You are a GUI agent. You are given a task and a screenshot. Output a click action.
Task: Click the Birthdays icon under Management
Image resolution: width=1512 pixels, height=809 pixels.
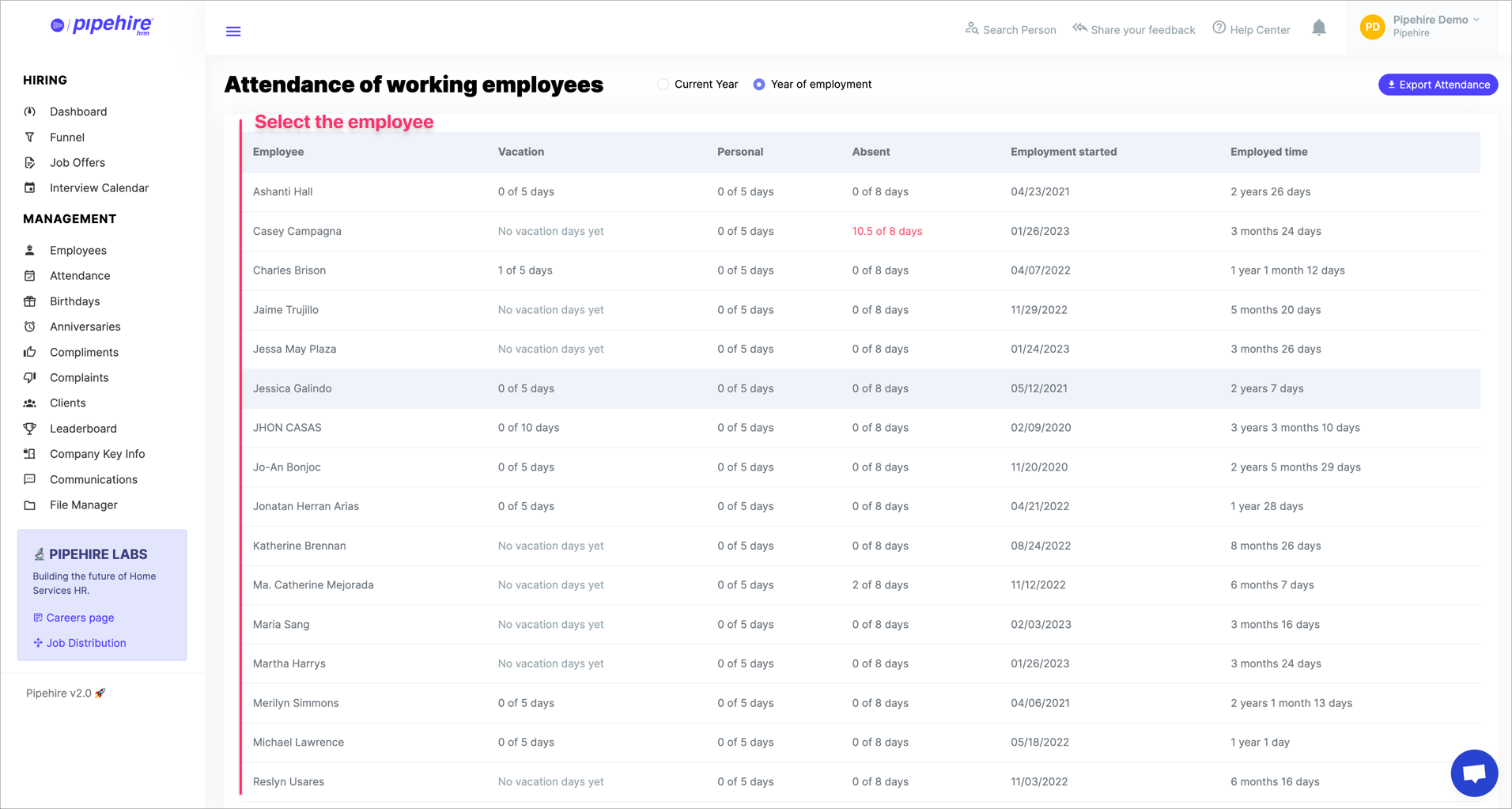coord(30,301)
